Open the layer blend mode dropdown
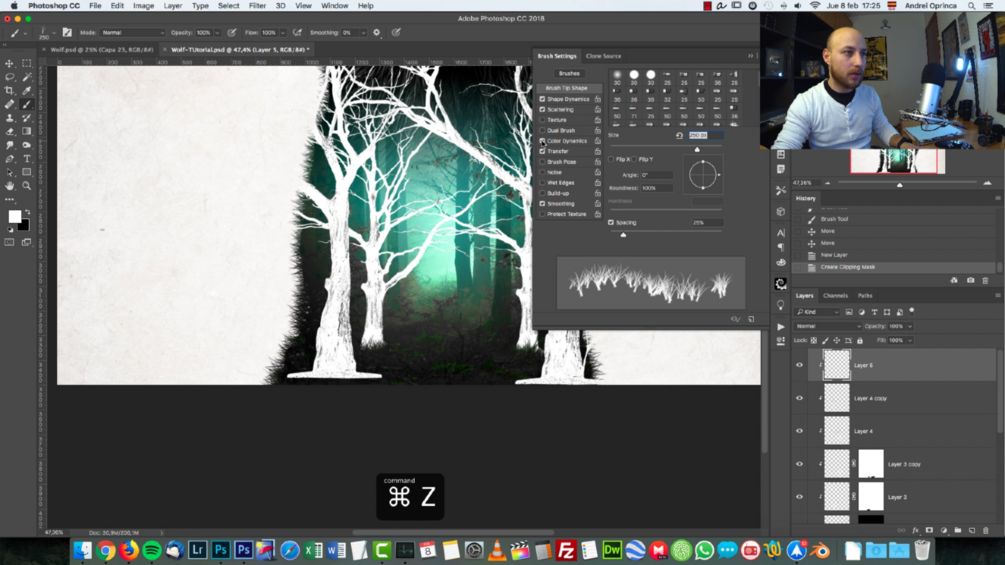Screen dimensions: 1005x565 [x=827, y=326]
